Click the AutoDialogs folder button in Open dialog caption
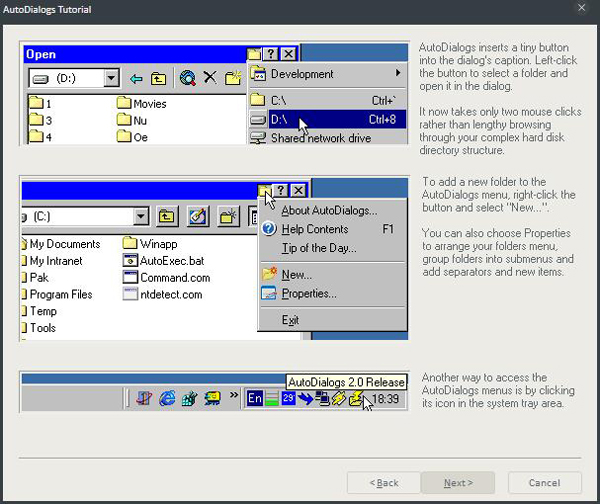 pyautogui.click(x=254, y=54)
